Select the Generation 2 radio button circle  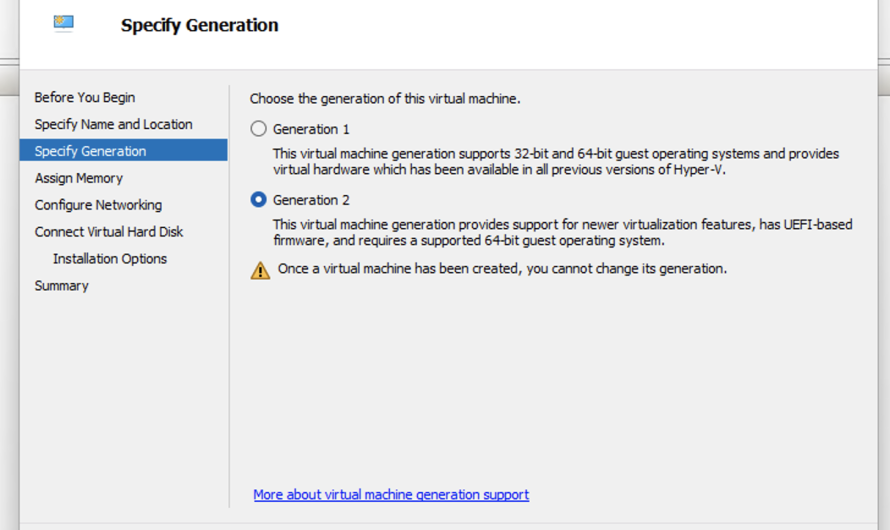tap(259, 200)
